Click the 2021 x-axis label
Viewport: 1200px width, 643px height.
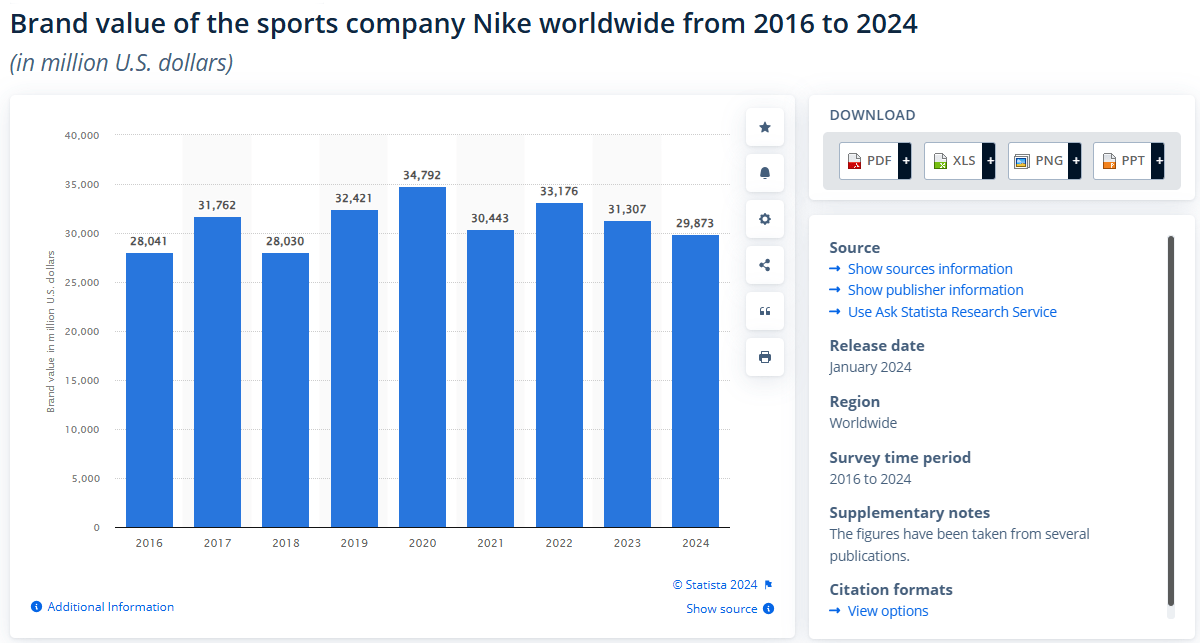[491, 543]
